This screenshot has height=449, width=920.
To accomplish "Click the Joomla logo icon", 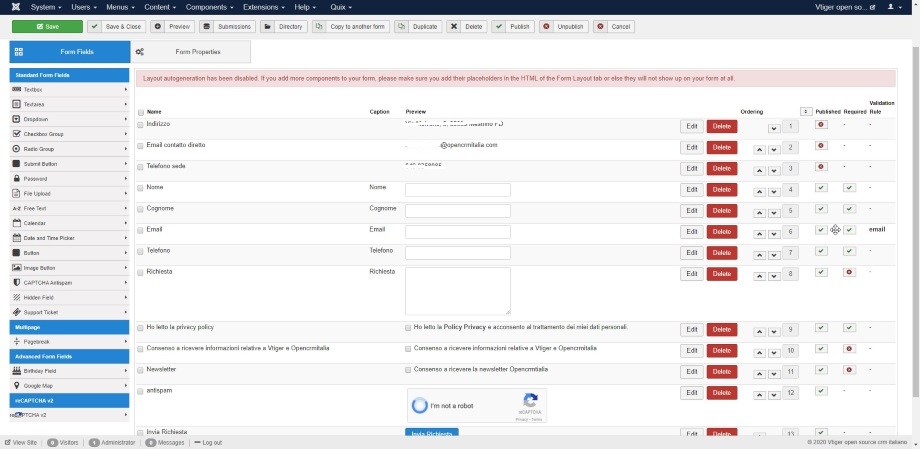I will click(x=10, y=7).
